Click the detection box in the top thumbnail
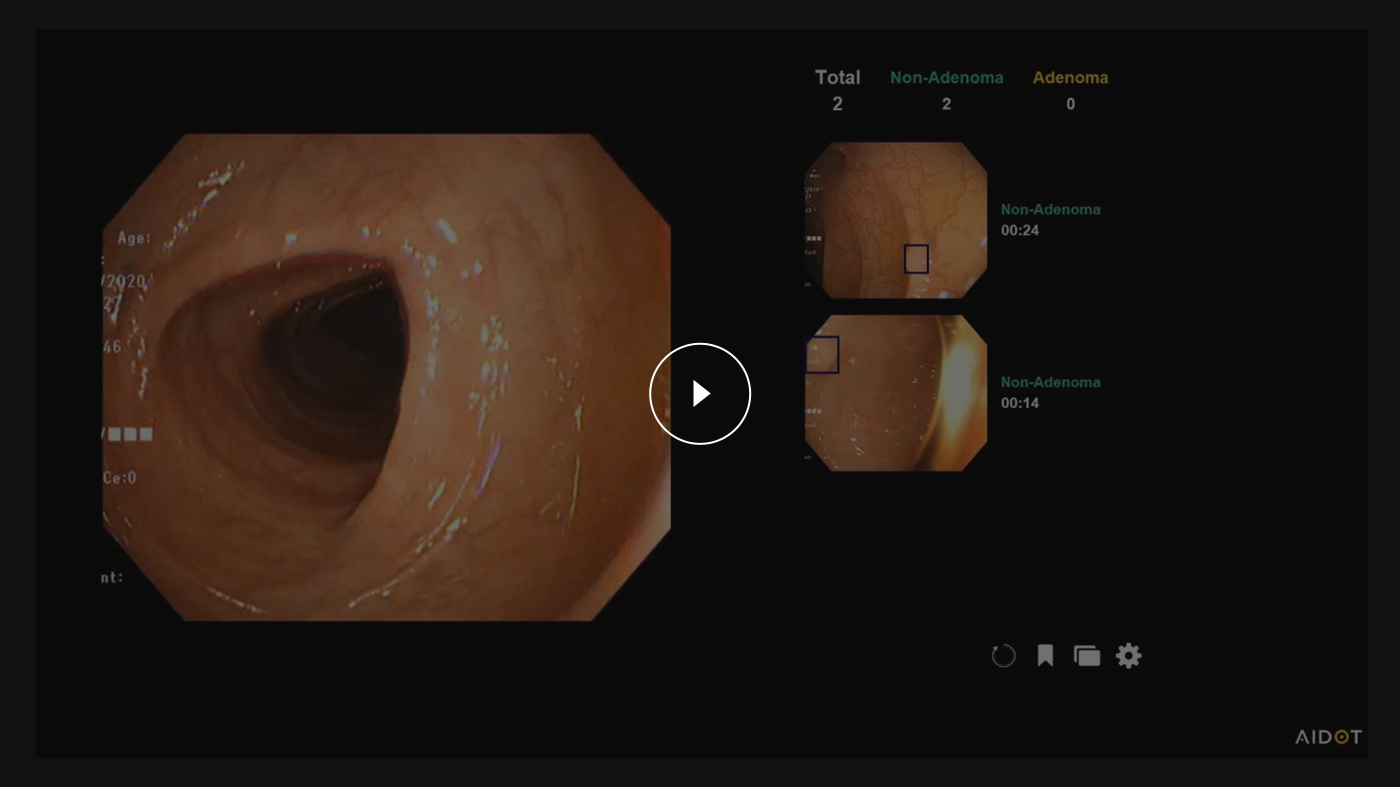The width and height of the screenshot is (1400, 787). coord(917,260)
